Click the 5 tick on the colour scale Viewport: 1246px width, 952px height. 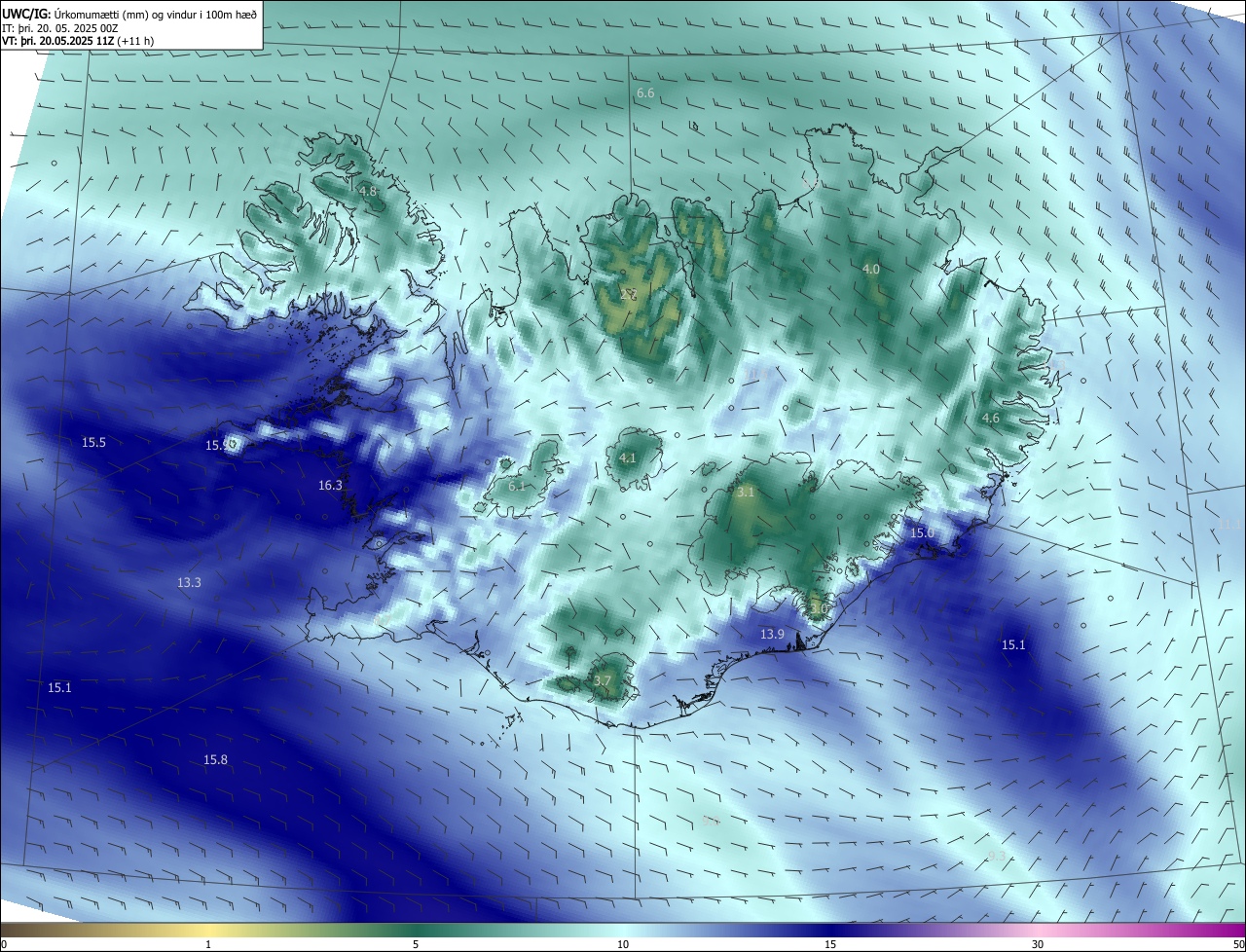pyautogui.click(x=416, y=944)
